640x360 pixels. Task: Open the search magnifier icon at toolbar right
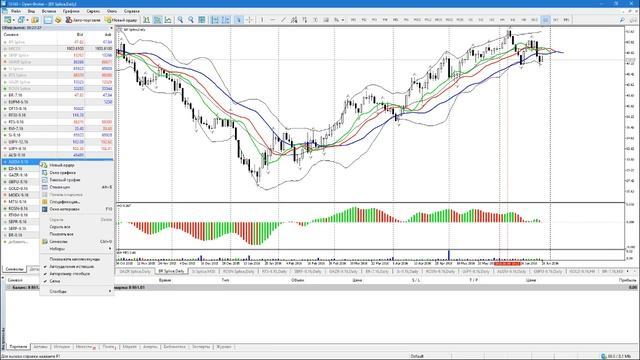622,20
